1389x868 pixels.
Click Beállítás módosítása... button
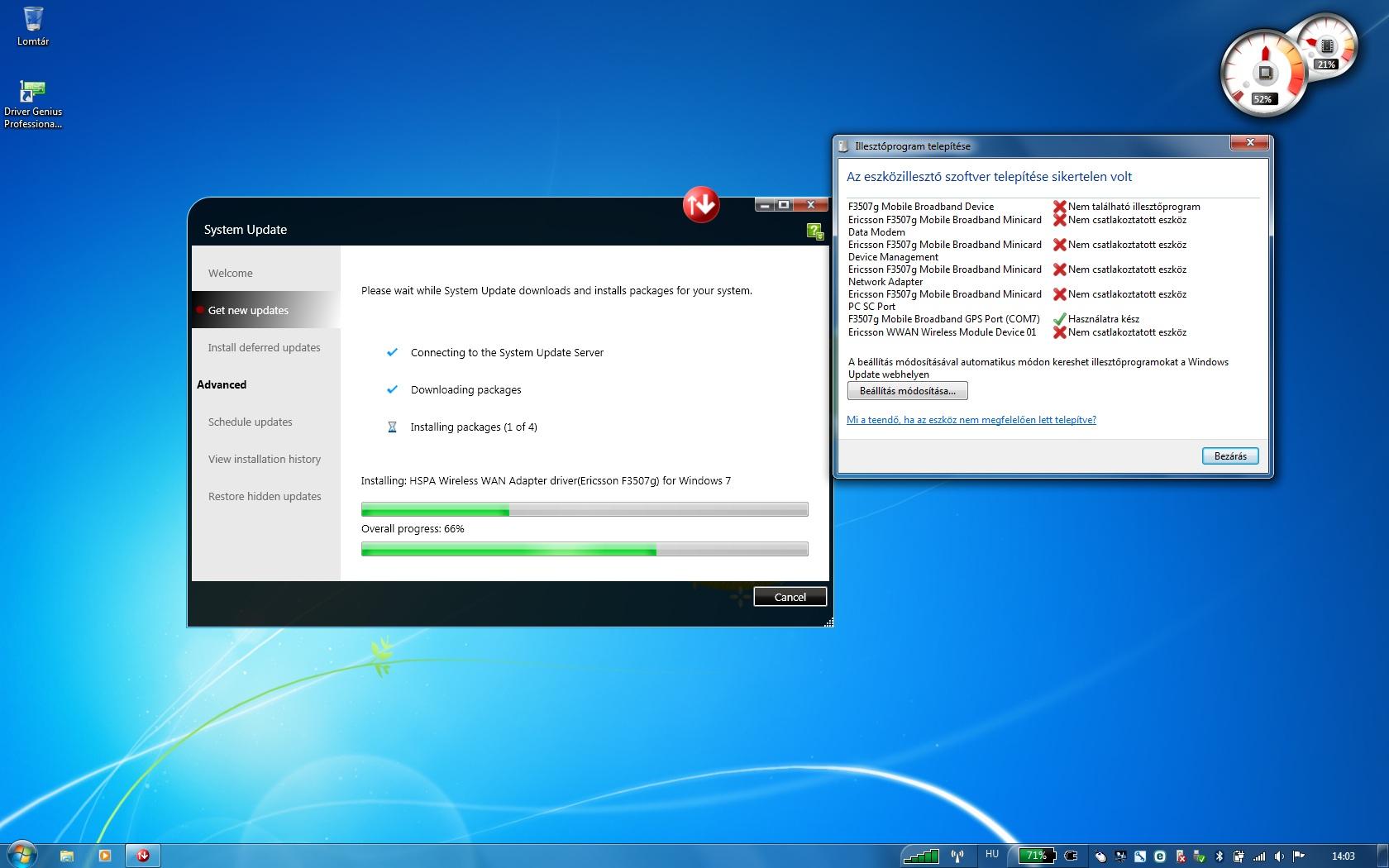click(x=907, y=391)
